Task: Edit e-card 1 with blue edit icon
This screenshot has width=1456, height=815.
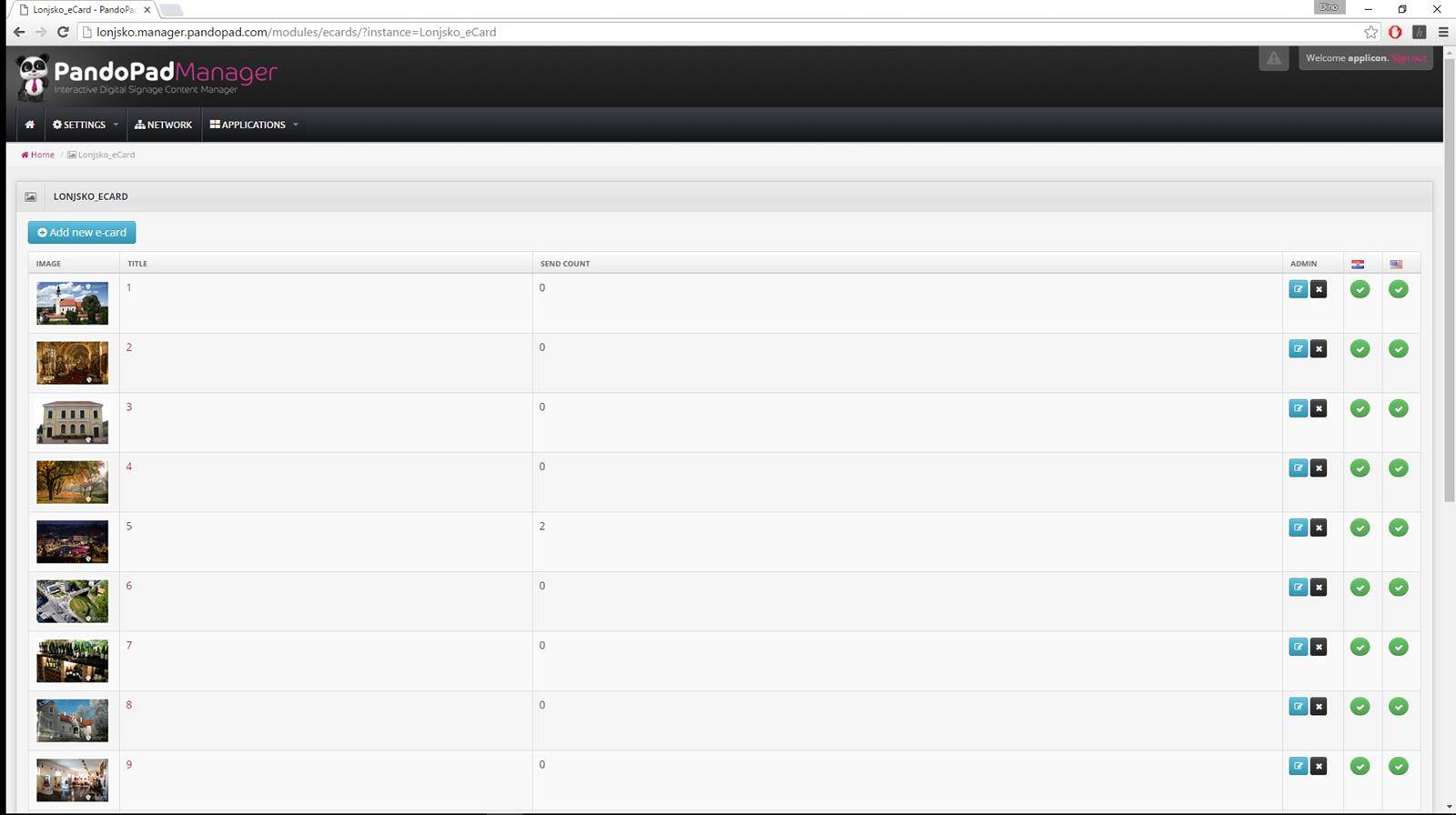Action: point(1298,289)
